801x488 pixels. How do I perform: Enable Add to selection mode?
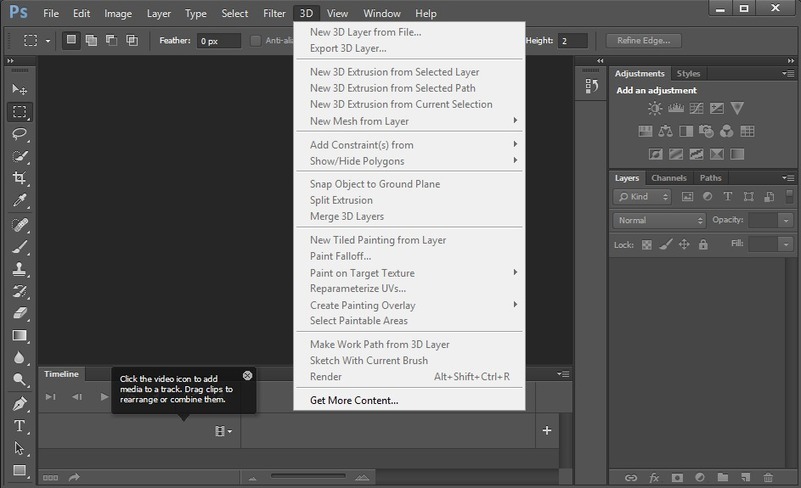pos(91,40)
